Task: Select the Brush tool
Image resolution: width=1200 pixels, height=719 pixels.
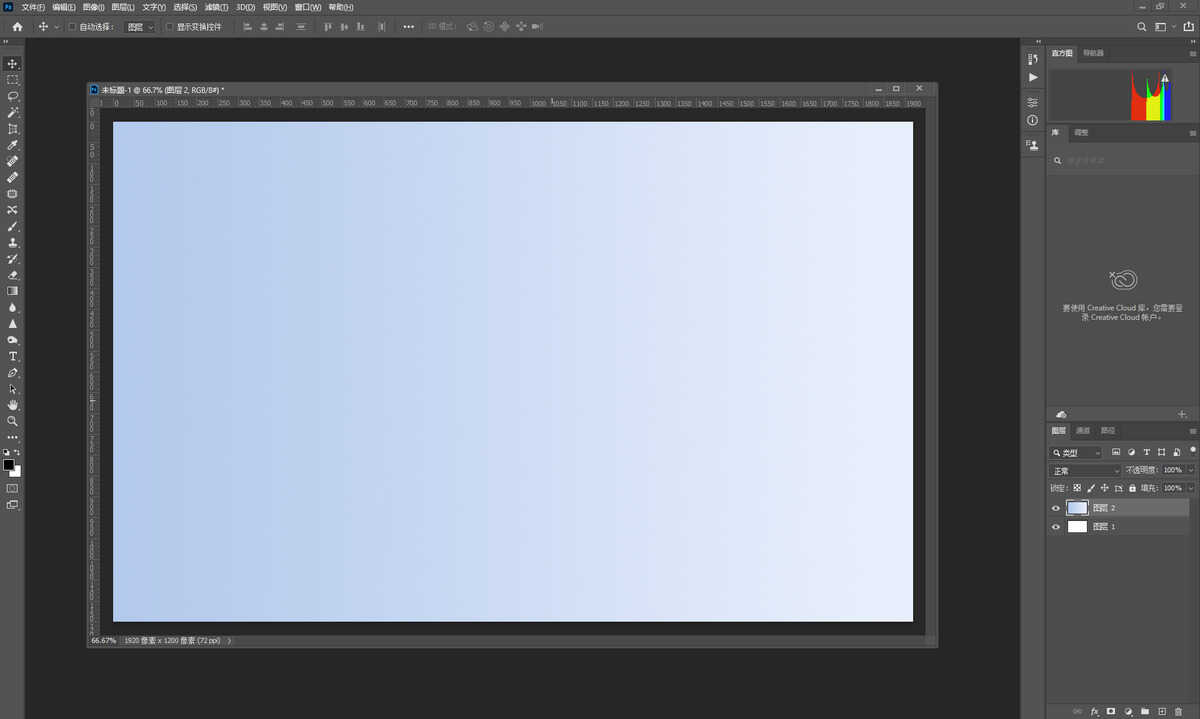Action: (x=13, y=226)
